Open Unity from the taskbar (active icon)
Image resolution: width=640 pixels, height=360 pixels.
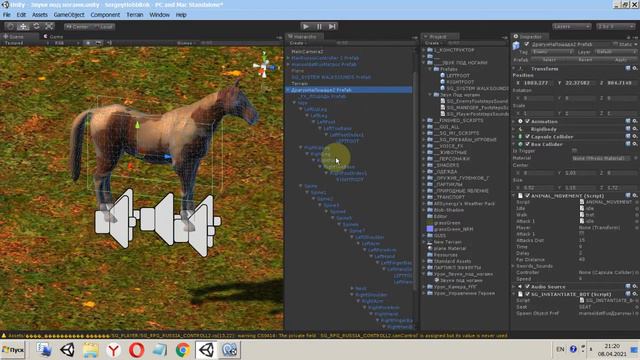pos(206,350)
